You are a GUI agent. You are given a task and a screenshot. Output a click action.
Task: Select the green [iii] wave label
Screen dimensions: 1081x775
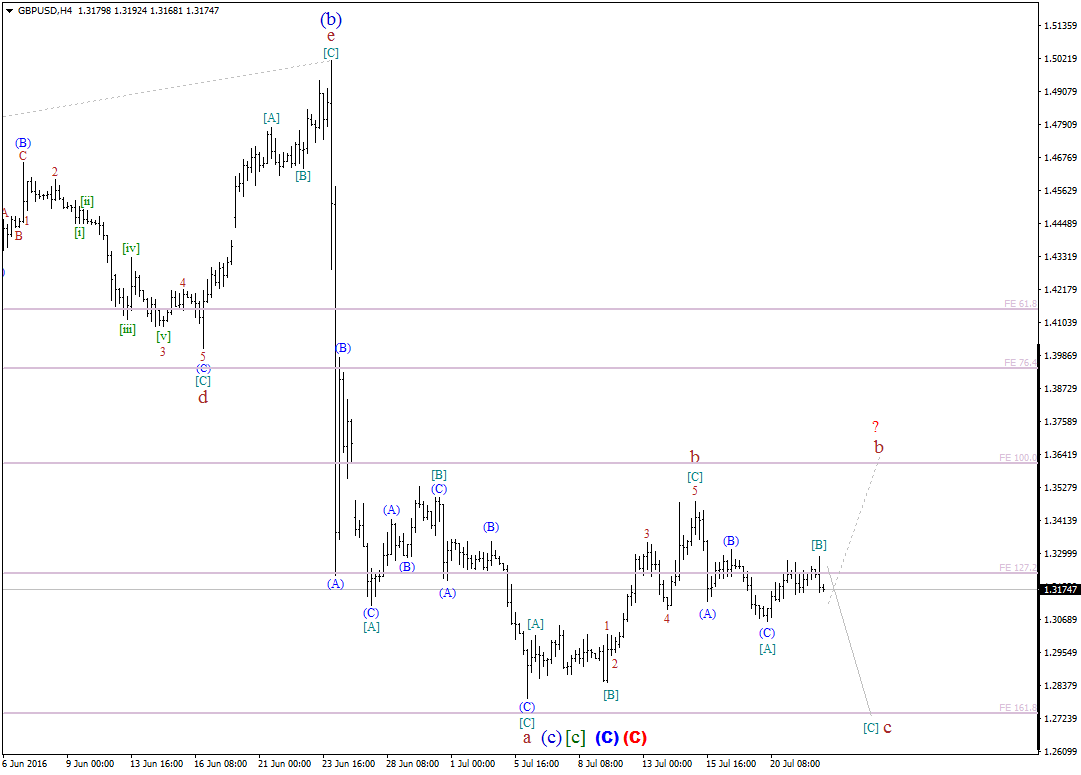128,330
